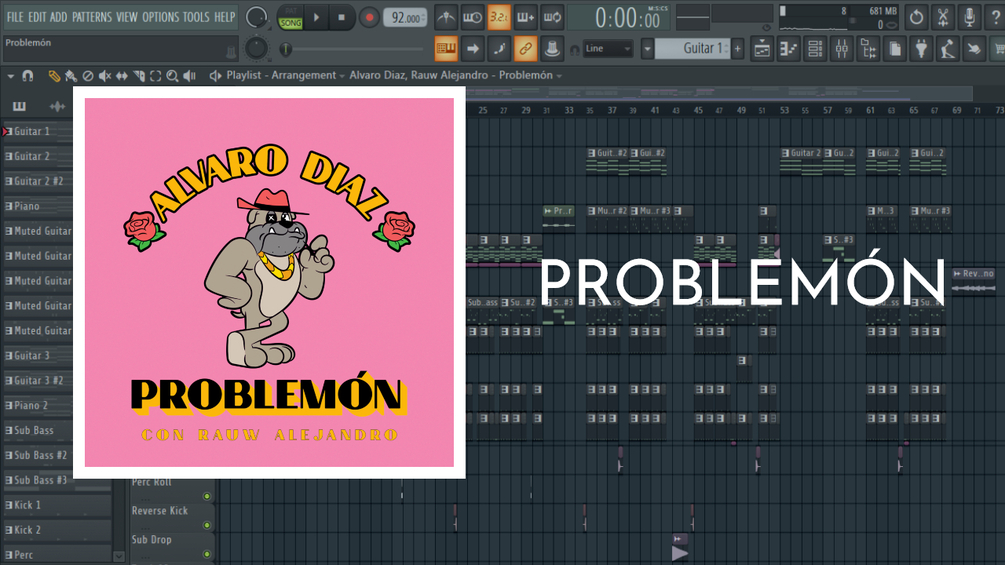
Task: Click the playlist magnet snap icon
Action: (x=28, y=76)
